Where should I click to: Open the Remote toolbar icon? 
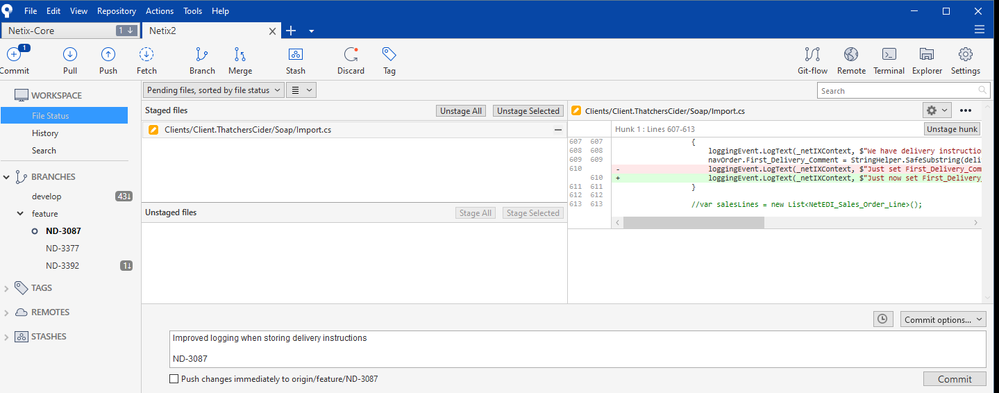click(851, 61)
